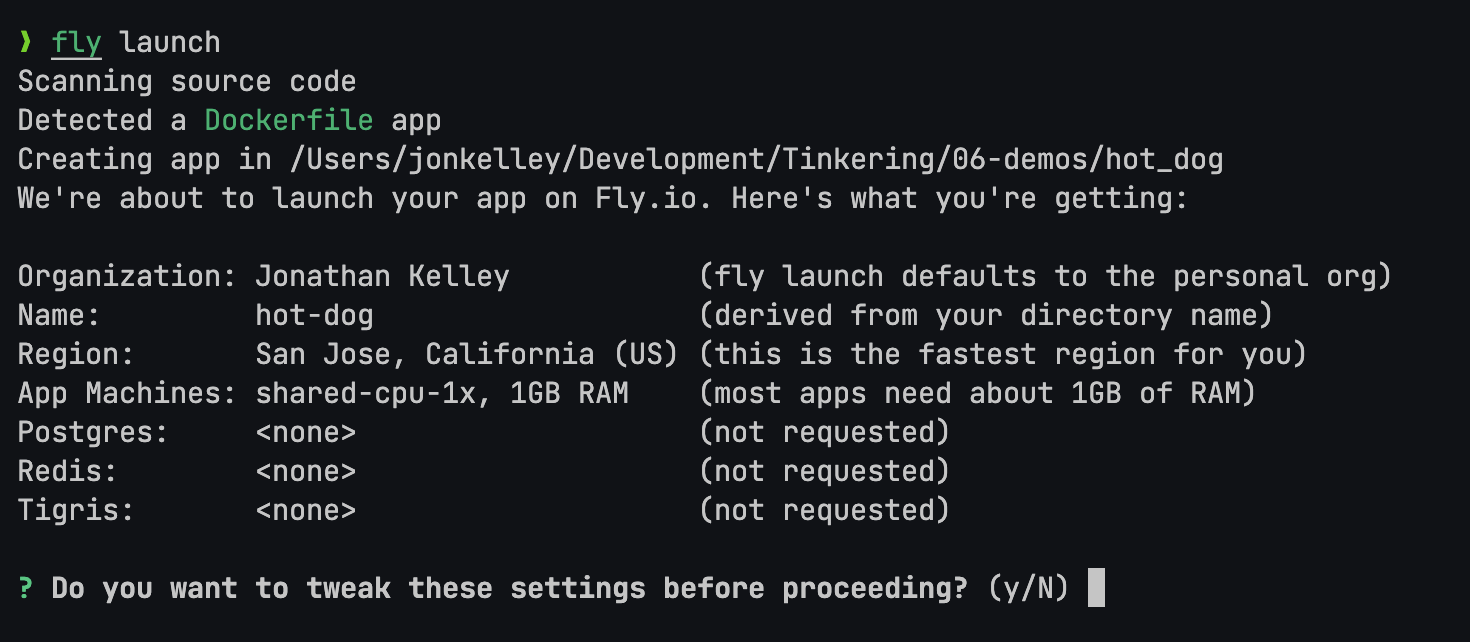Click the green question mark prompt icon
Viewport: 1470px width, 642px height.
tap(25, 588)
